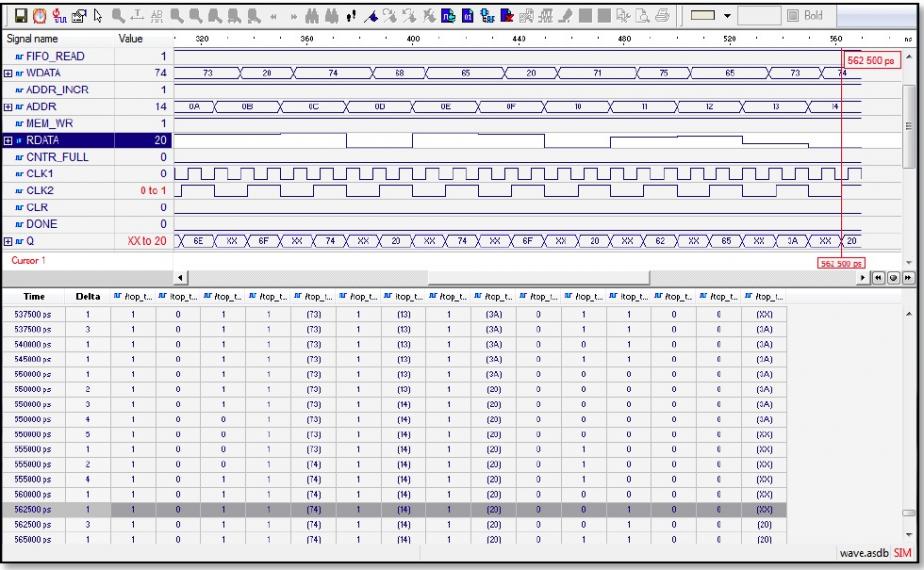Click the alarm clock icon in toolbar
924x570 pixels.
point(39,16)
